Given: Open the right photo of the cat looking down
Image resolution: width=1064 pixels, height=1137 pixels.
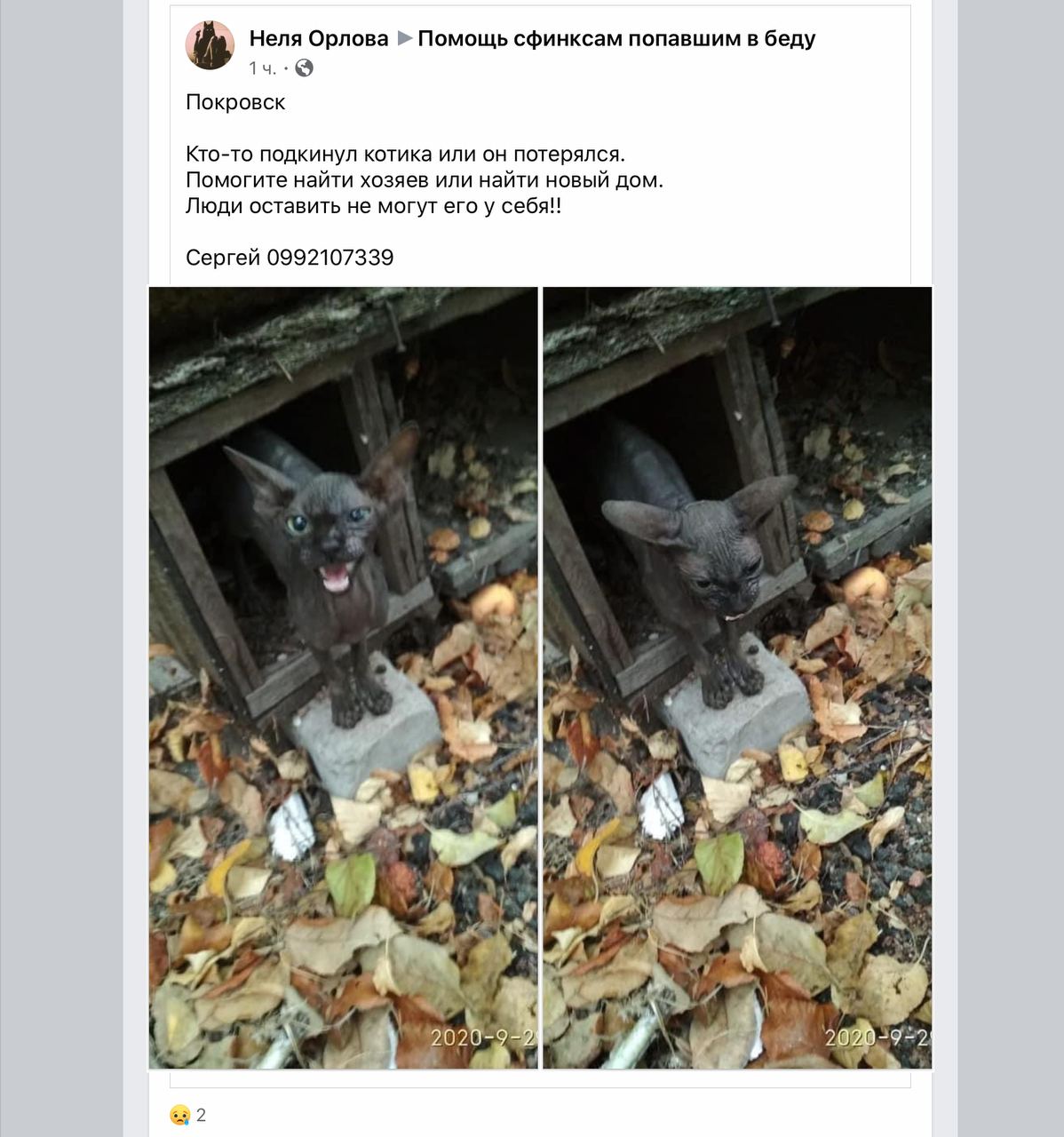Looking at the screenshot, I should pyautogui.click(x=737, y=678).
